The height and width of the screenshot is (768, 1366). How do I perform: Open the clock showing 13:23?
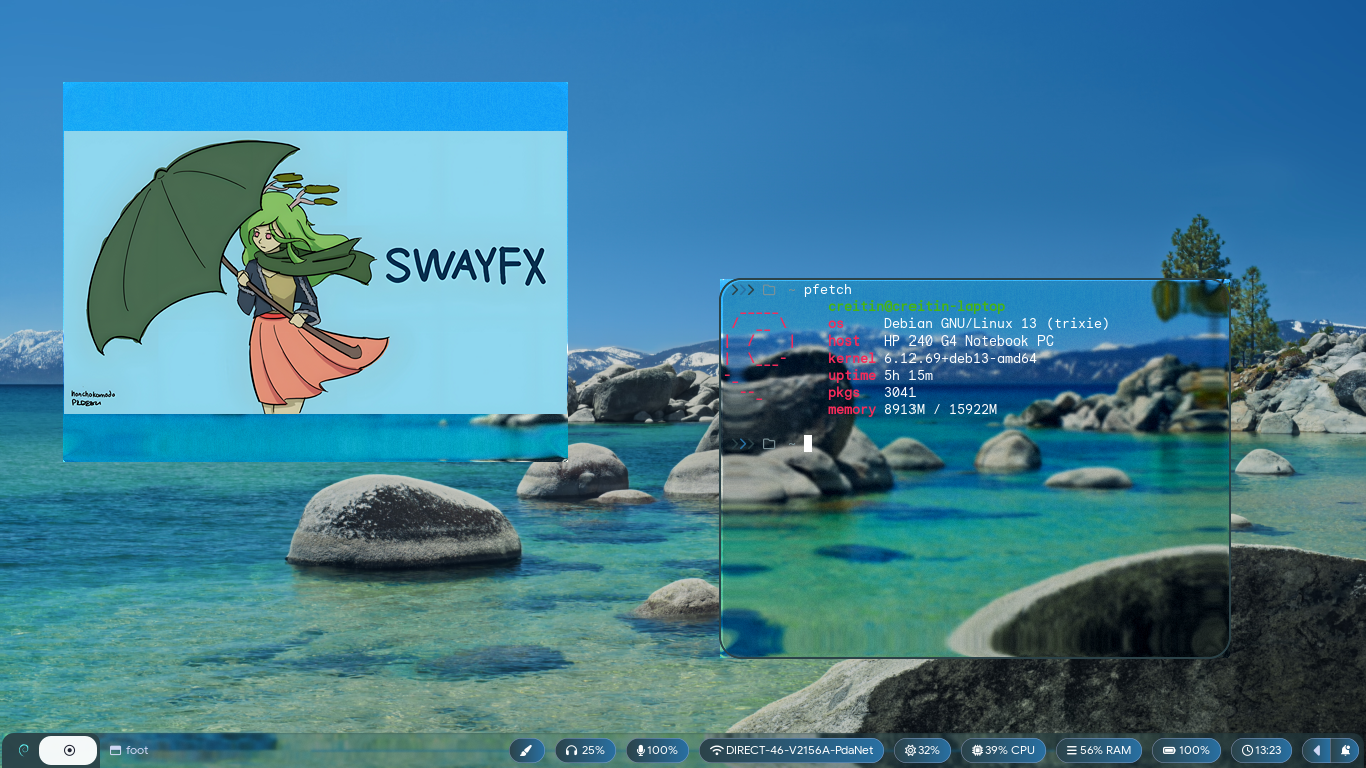[1261, 750]
